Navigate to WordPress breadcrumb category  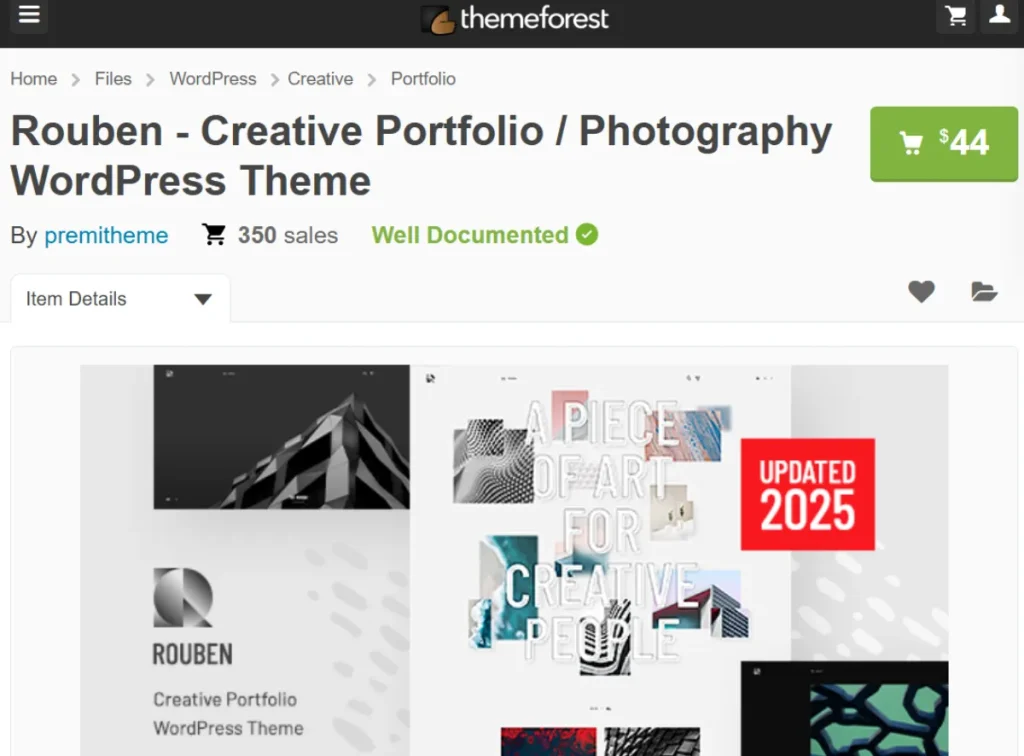pyautogui.click(x=213, y=79)
